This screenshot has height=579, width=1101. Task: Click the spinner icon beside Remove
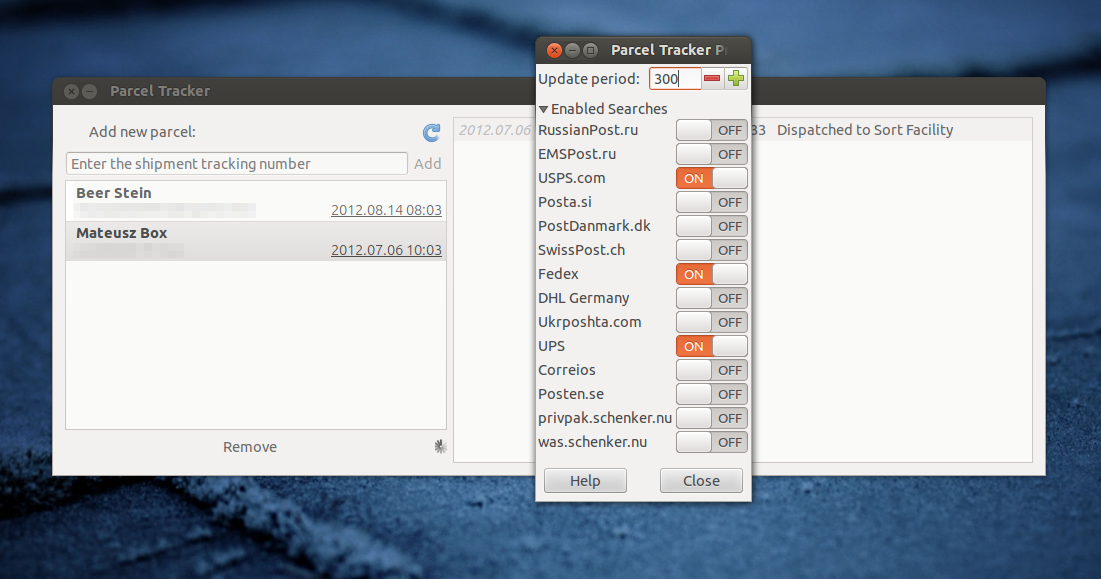click(440, 447)
